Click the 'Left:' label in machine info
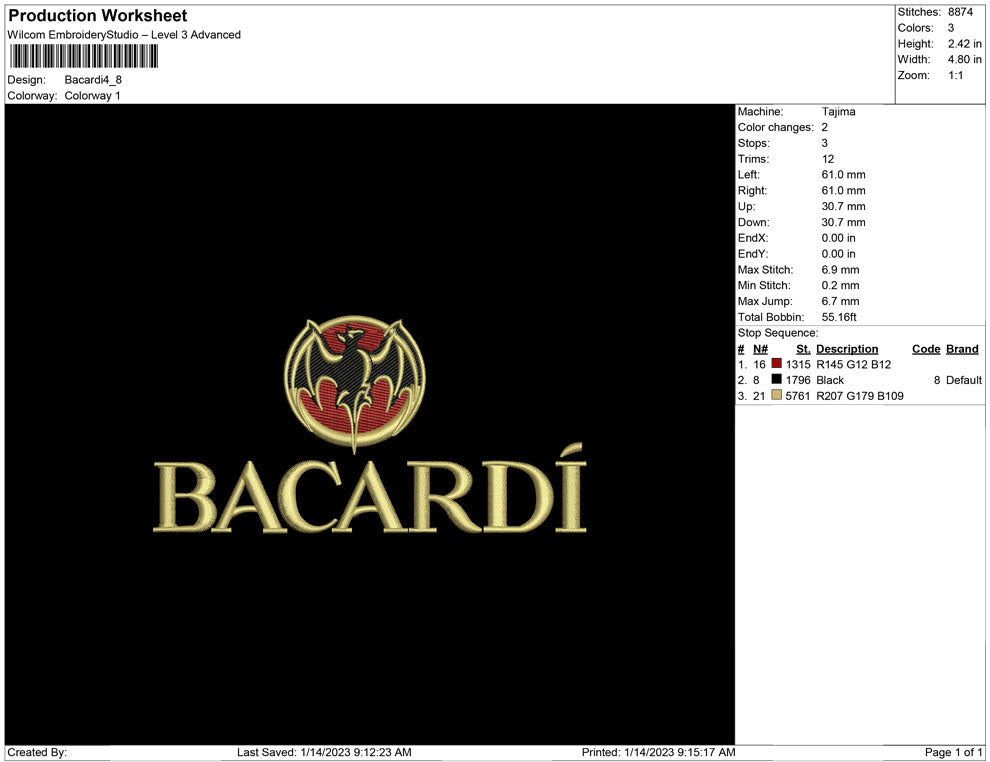Viewport: 990px width, 762px height. click(x=749, y=175)
